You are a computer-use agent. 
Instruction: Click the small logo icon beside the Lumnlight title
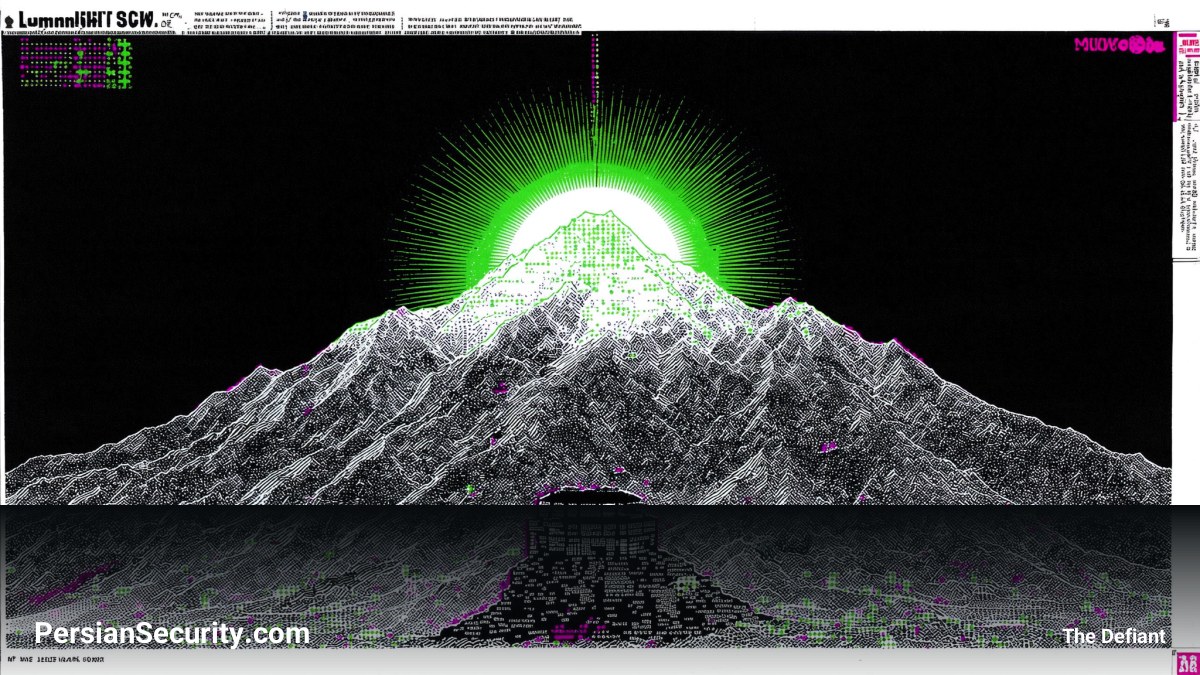coord(8,20)
